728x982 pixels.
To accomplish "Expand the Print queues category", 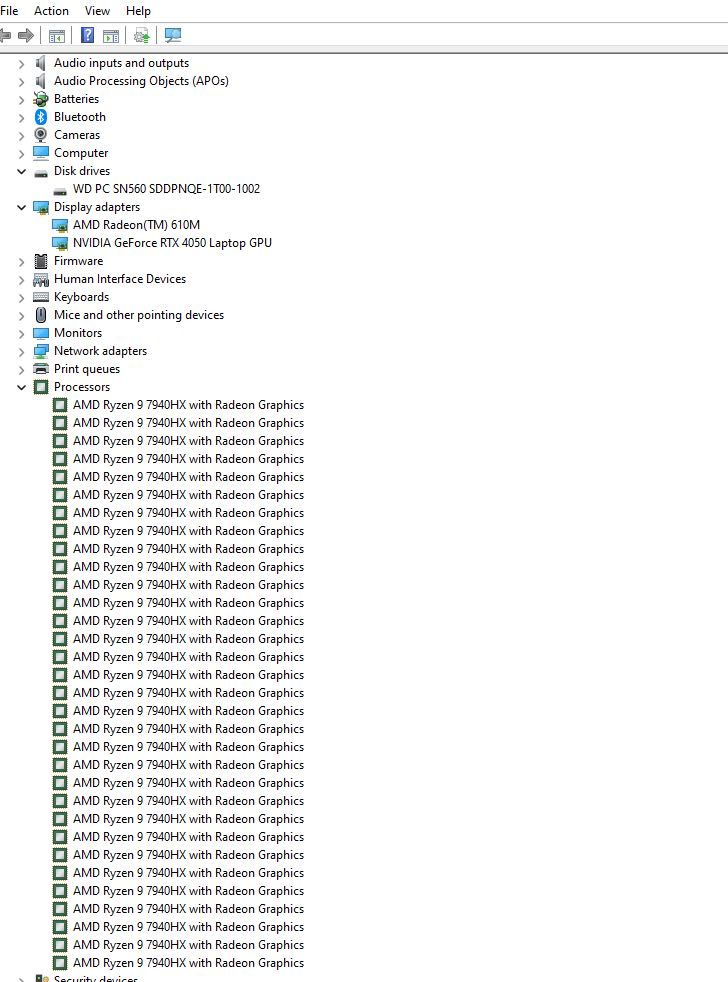I will [21, 370].
